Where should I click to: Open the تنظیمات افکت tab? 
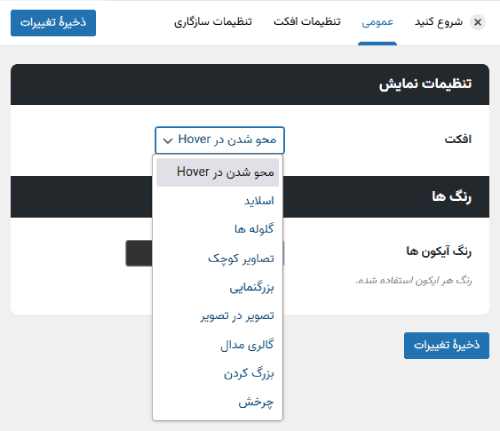(307, 22)
